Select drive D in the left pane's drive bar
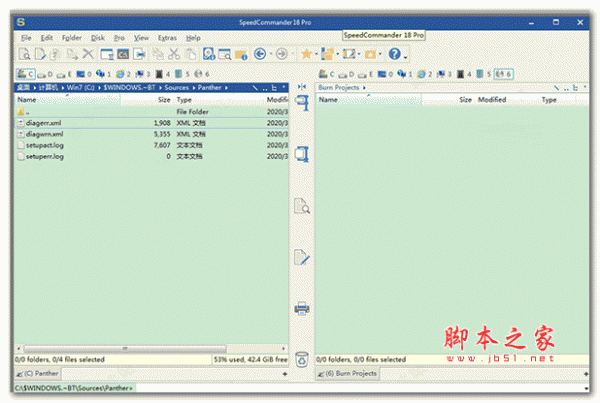Viewport: 600px width, 403px height. [x=46, y=74]
